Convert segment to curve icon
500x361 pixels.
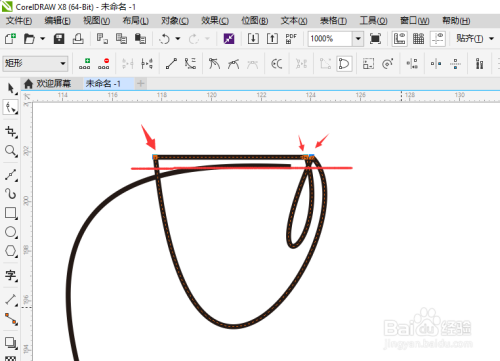(190, 63)
